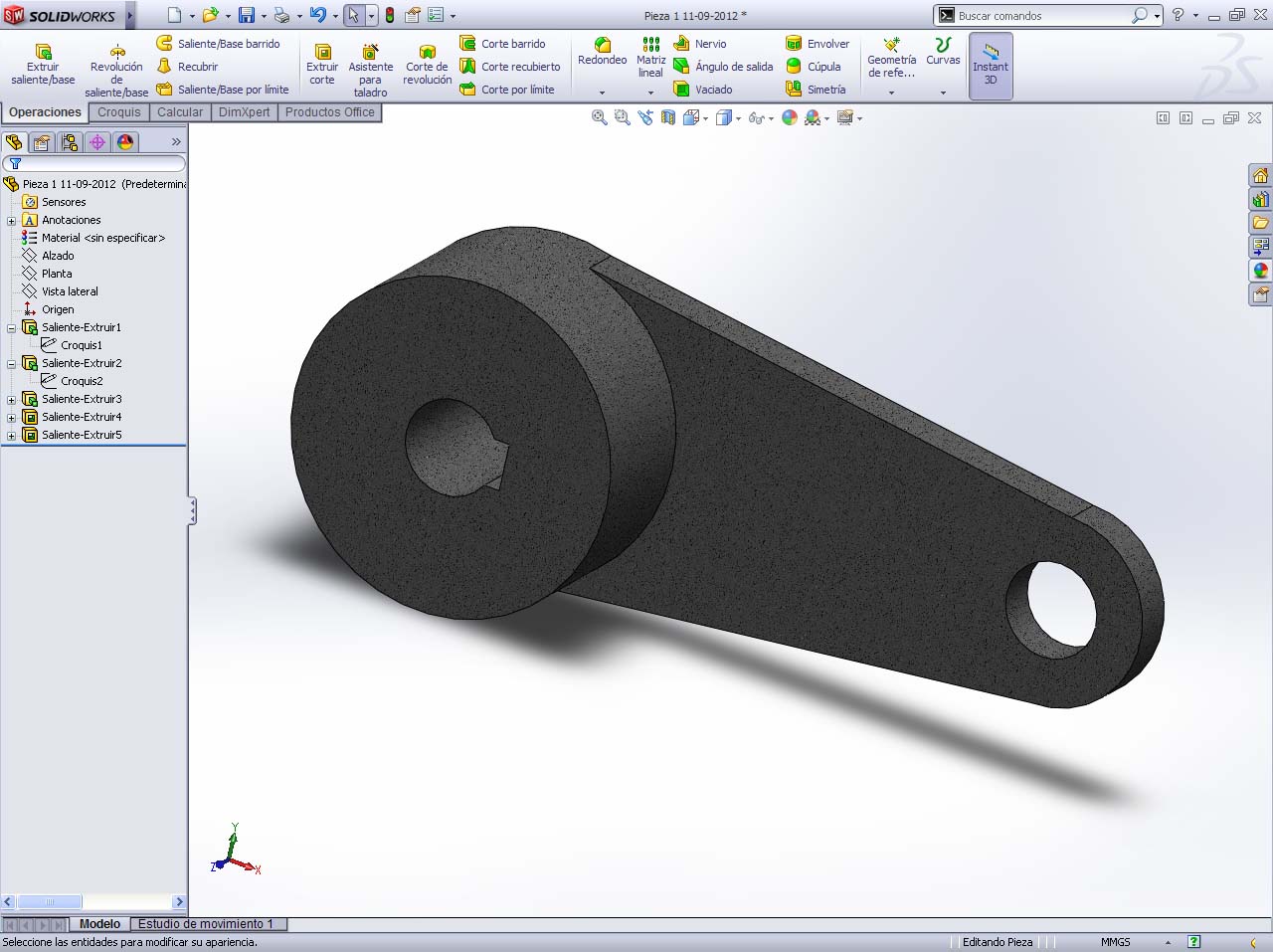Image resolution: width=1273 pixels, height=952 pixels.
Task: Select the Modelo tab
Action: (99, 924)
